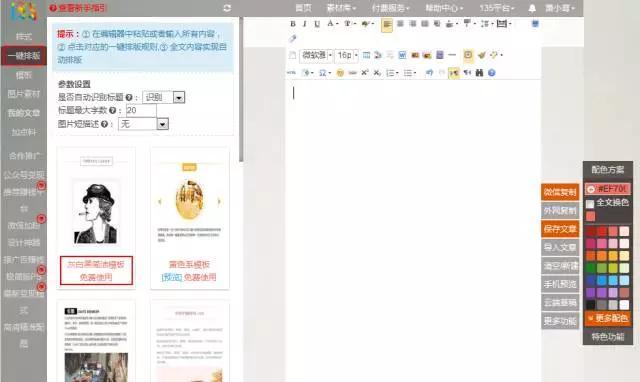The width and height of the screenshot is (640, 382).
Task: Click the 导入文章 button
Action: [x=560, y=247]
